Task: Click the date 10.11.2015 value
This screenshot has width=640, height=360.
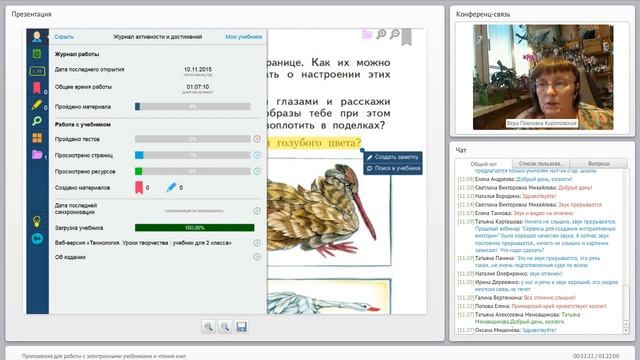Action: click(198, 69)
